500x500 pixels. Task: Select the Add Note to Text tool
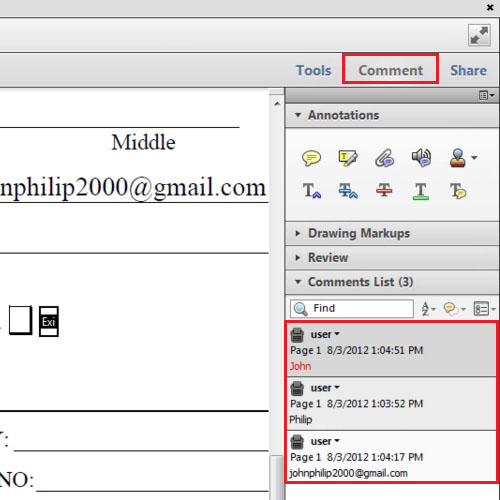click(x=458, y=191)
